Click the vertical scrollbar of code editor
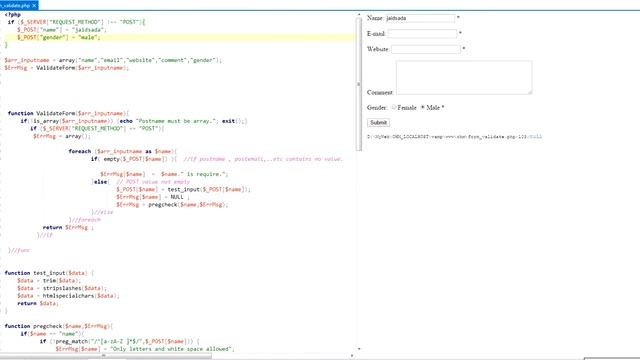The image size is (640, 360). (359, 84)
